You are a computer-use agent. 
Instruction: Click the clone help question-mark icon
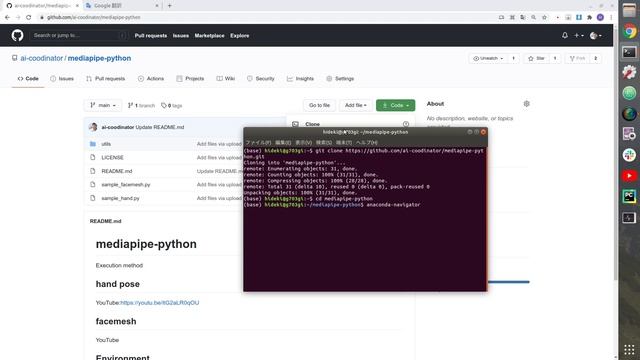coord(406,124)
